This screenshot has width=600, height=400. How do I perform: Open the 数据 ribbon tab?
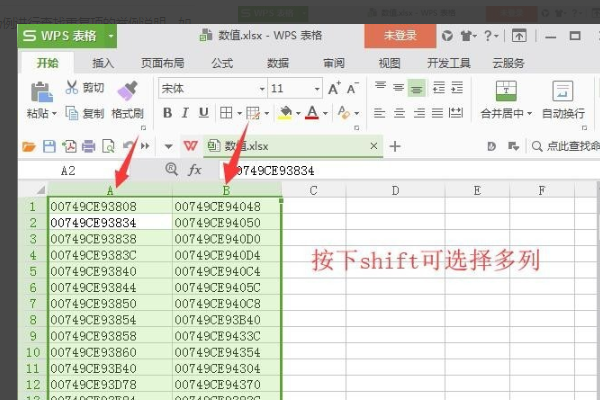278,63
